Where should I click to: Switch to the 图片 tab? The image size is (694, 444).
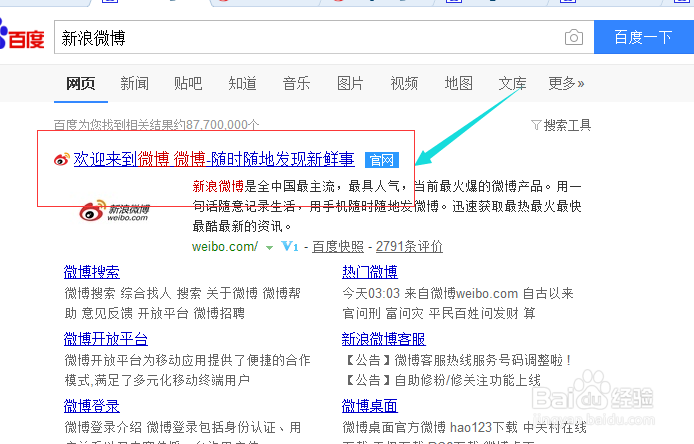click(x=350, y=83)
